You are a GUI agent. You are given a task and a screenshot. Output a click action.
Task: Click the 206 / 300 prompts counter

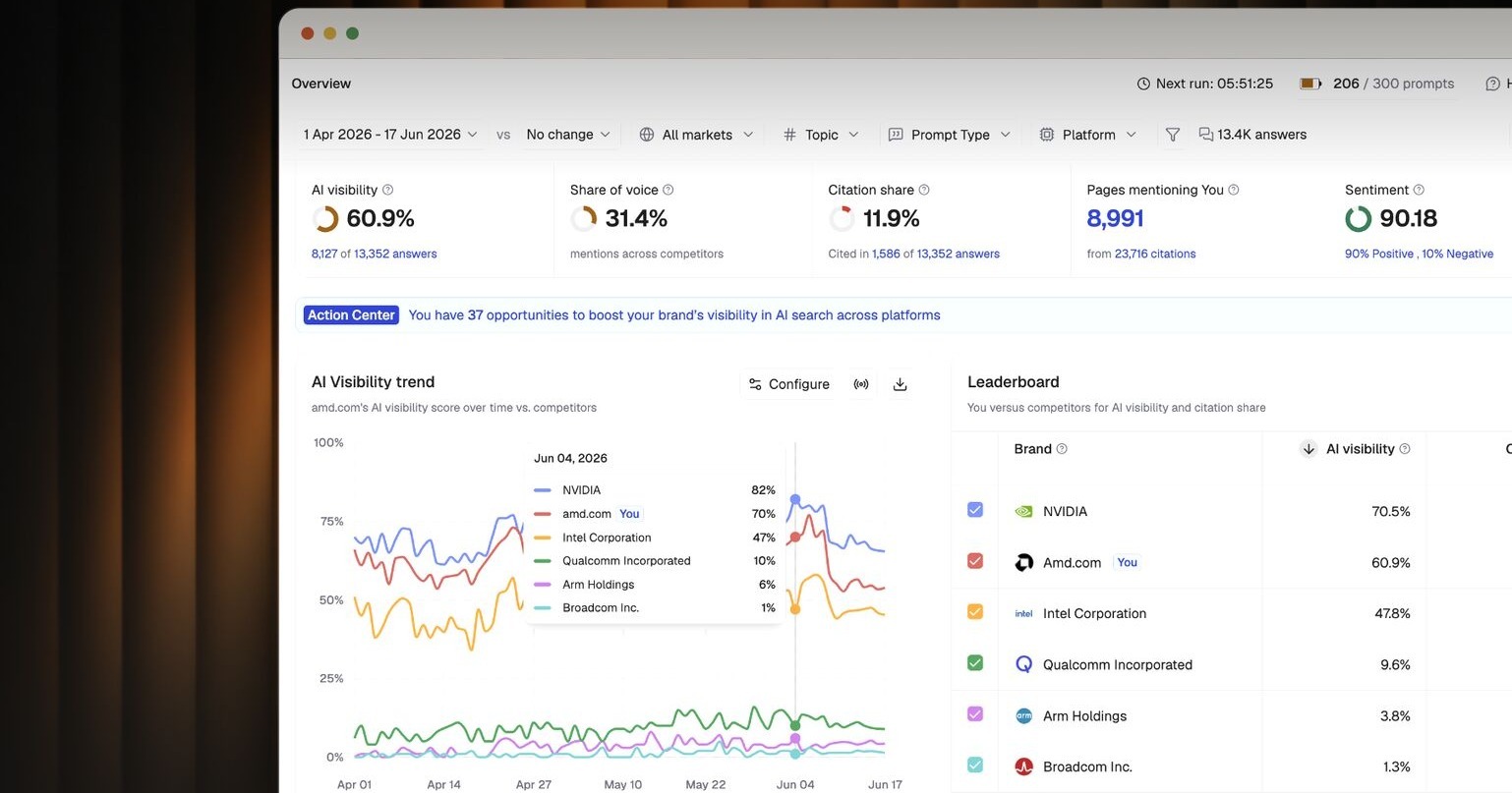(x=1393, y=84)
